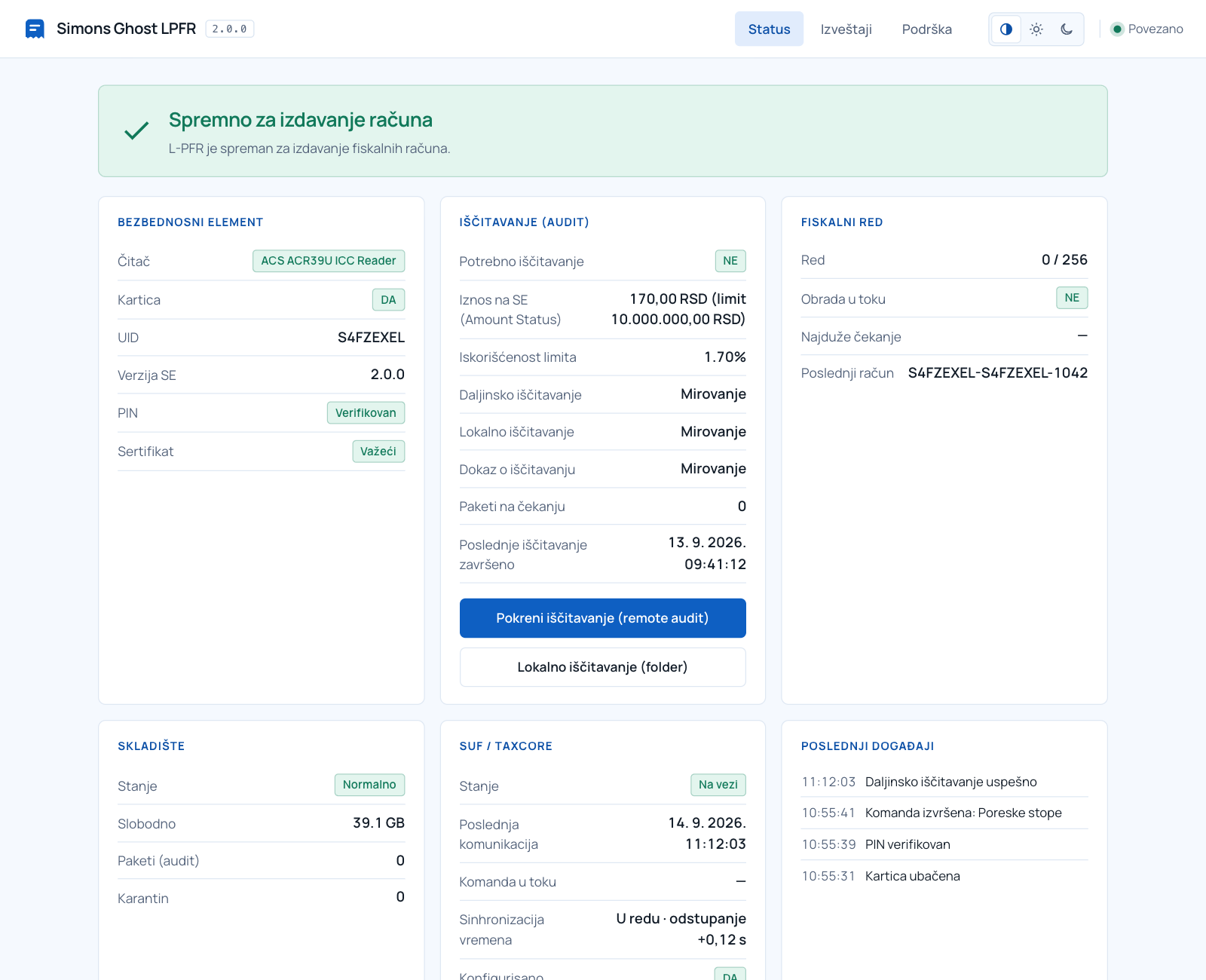Select the light theme sun icon
The image size is (1206, 980).
tap(1036, 29)
